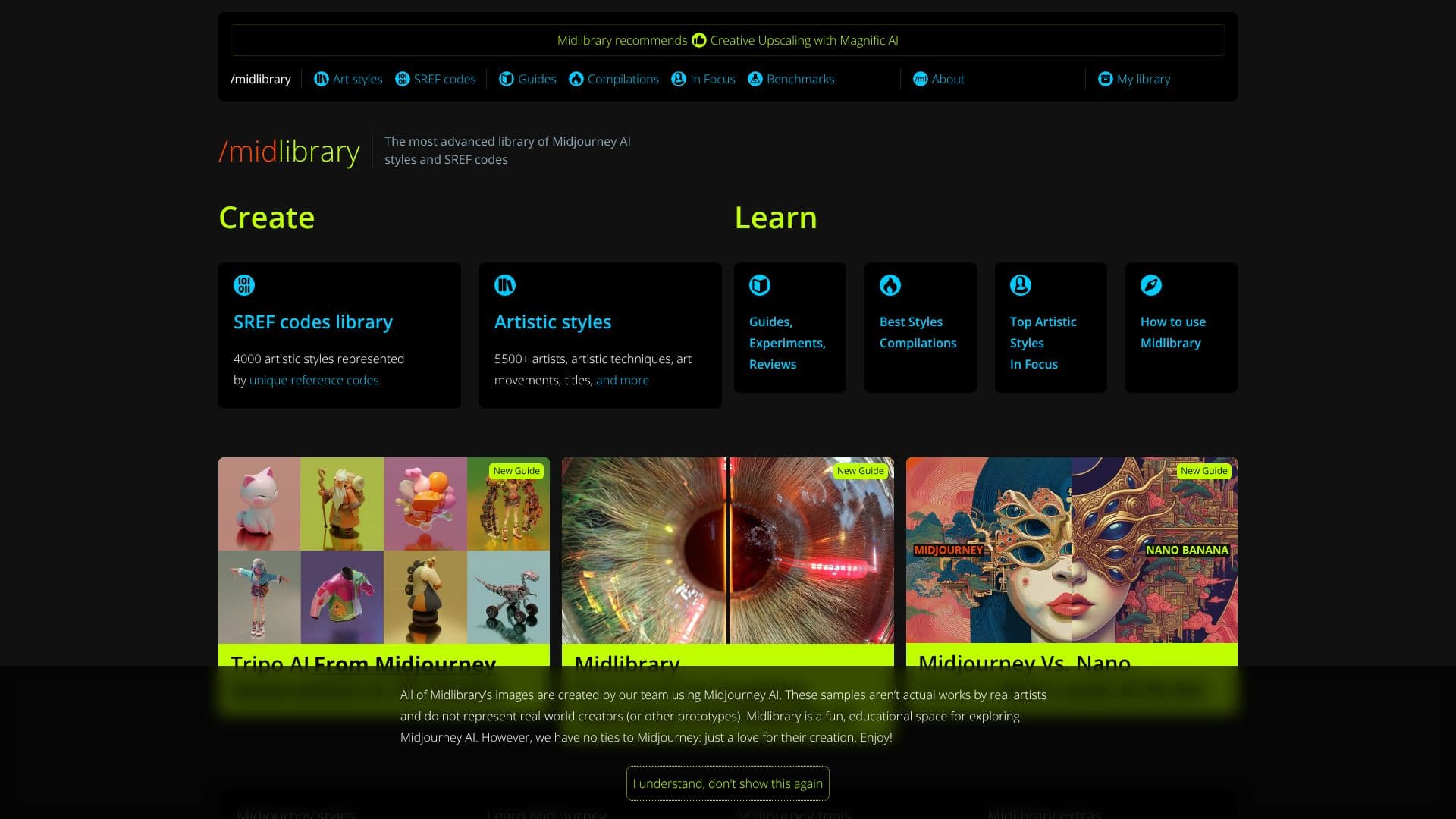The width and height of the screenshot is (1456, 819).
Task: Click the My library icon in navbar
Action: pos(1105,79)
